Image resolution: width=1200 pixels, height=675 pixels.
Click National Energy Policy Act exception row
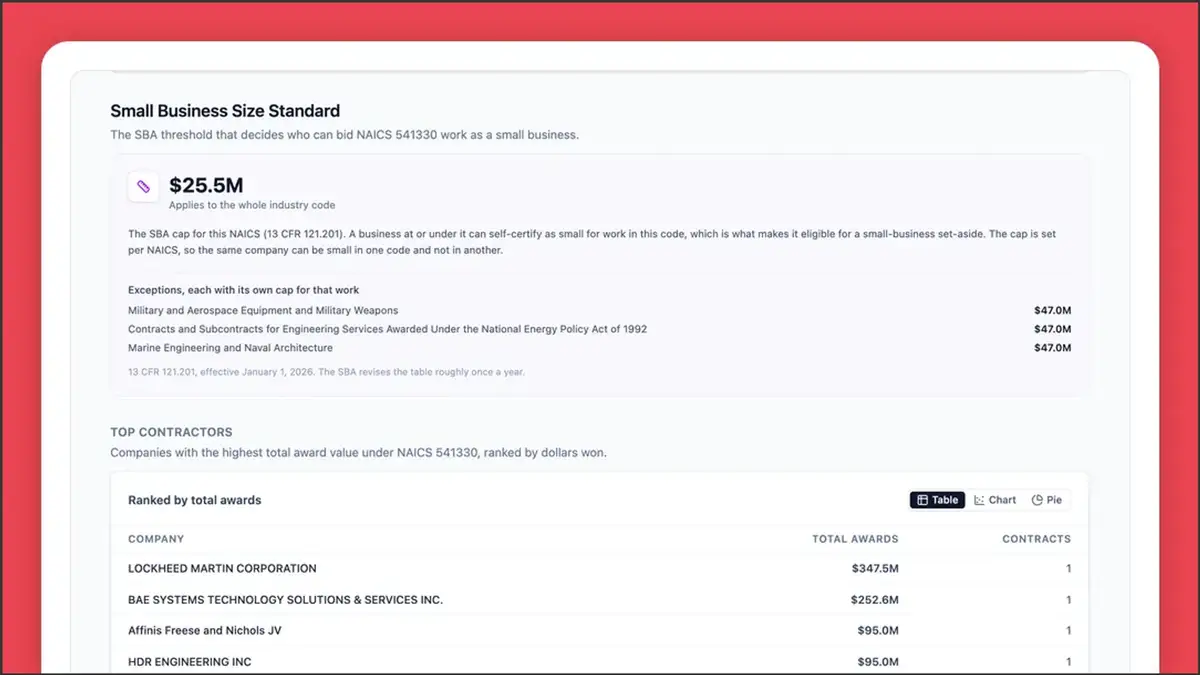point(599,329)
